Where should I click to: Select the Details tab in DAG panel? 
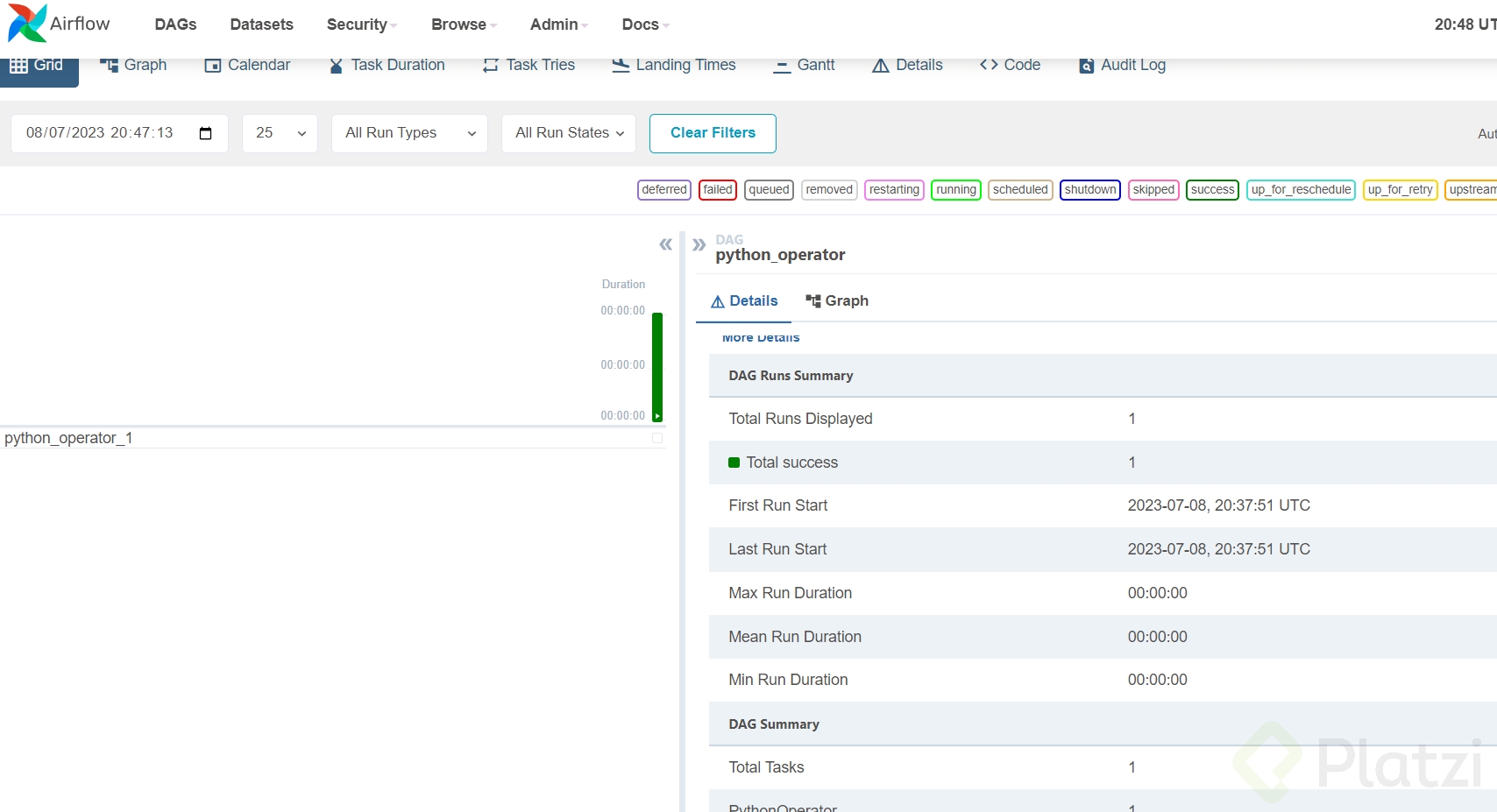(x=744, y=301)
